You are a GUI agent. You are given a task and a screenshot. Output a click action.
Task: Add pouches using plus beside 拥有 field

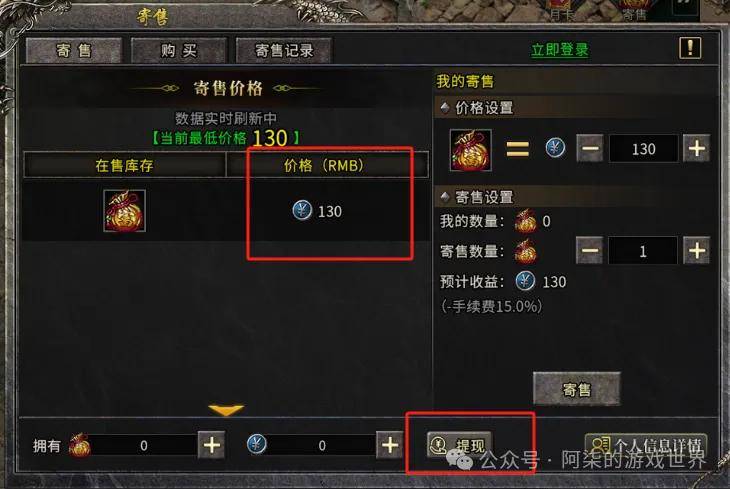point(211,445)
